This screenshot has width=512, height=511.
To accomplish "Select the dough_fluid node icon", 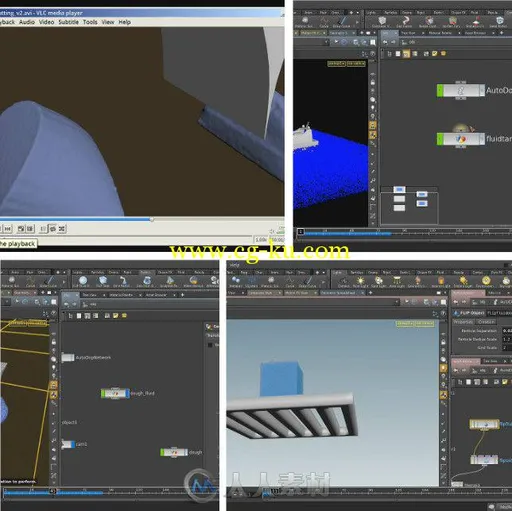I will [x=115, y=394].
